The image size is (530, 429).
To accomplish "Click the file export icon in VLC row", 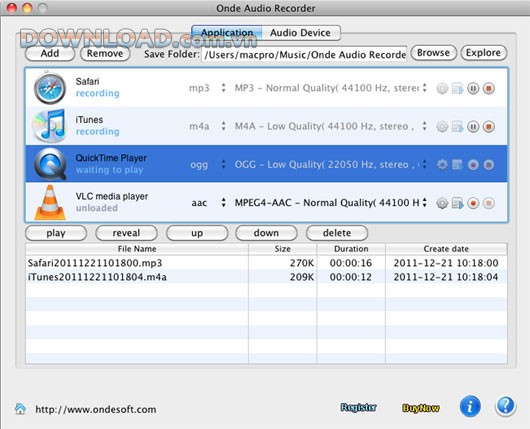I will [x=457, y=203].
